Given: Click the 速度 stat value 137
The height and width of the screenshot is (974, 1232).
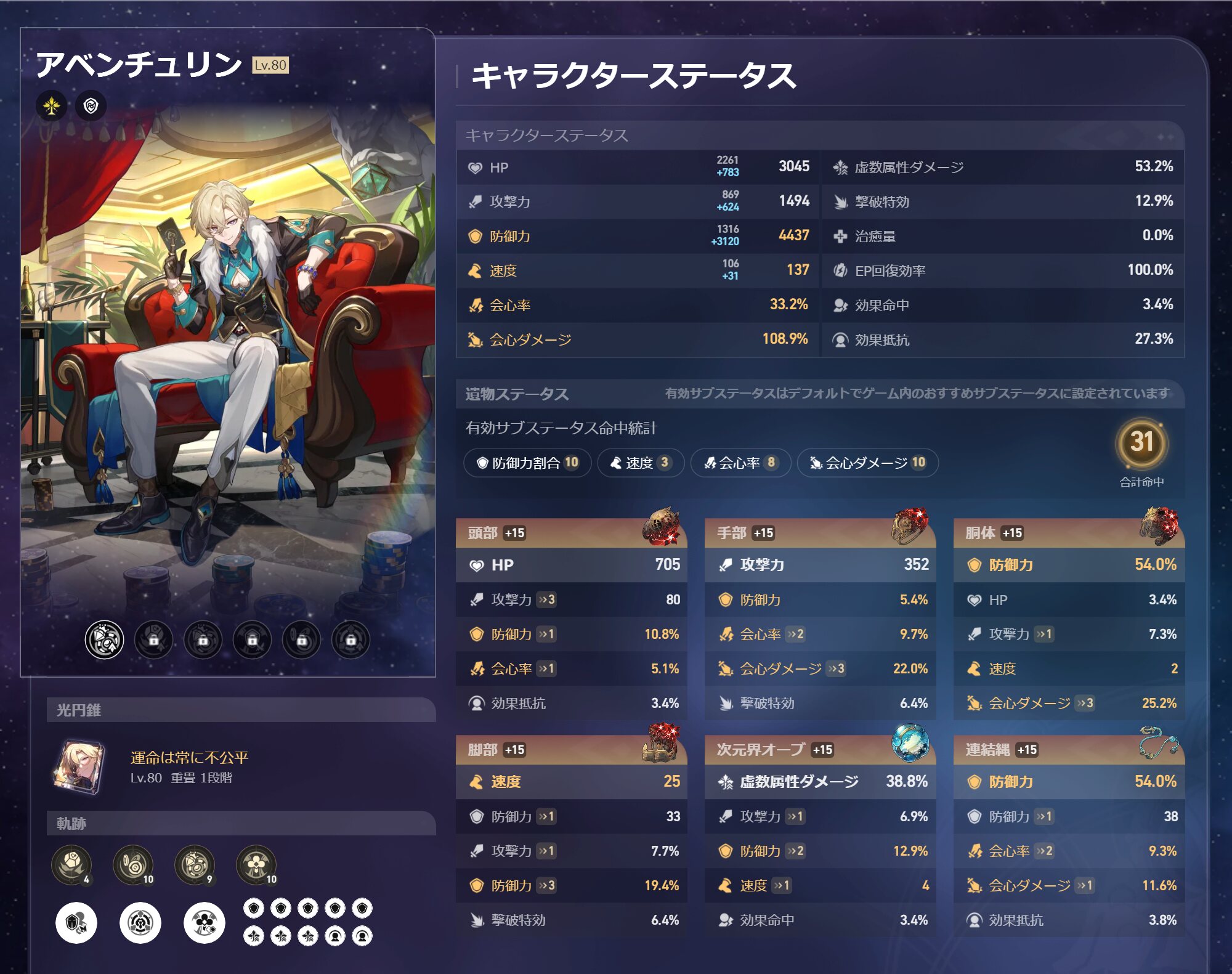Looking at the screenshot, I should coord(798,270).
